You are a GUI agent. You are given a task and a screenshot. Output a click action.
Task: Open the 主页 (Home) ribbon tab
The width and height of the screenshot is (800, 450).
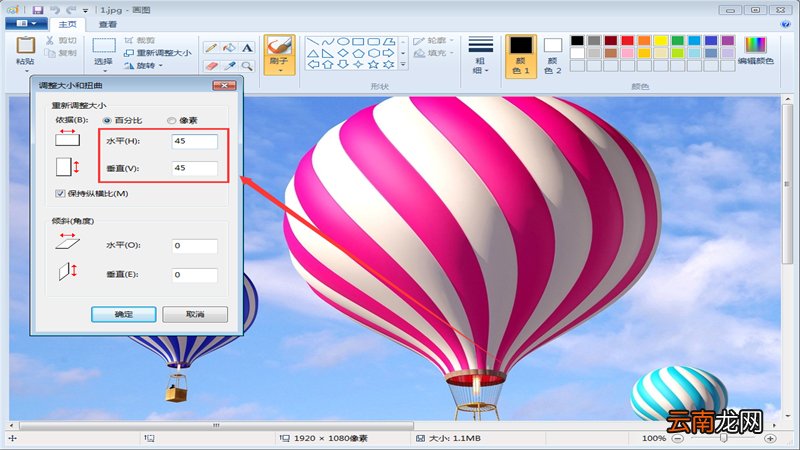[68, 24]
